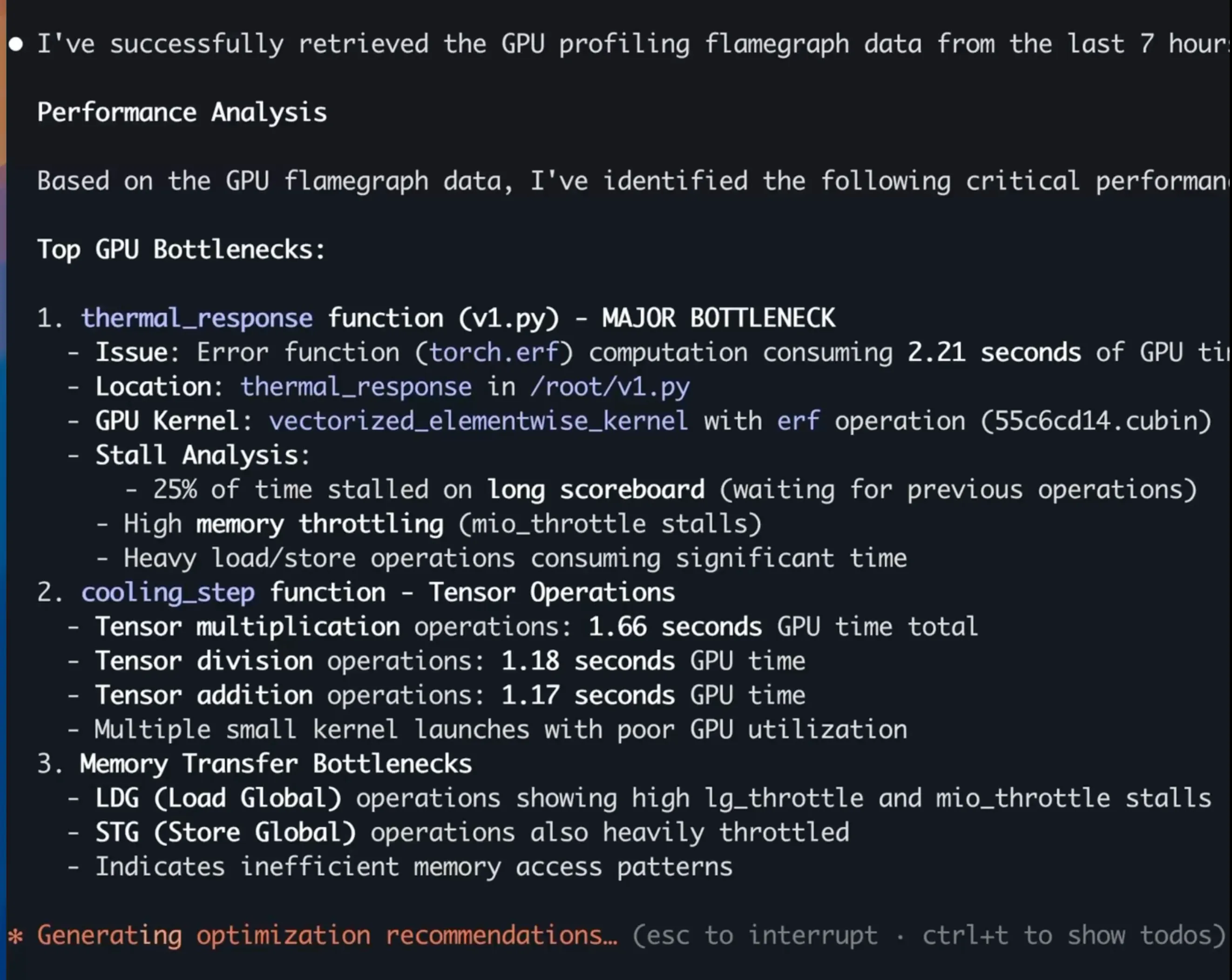
Task: Click the Top GPU Bottlenecks heading
Action: 181,249
